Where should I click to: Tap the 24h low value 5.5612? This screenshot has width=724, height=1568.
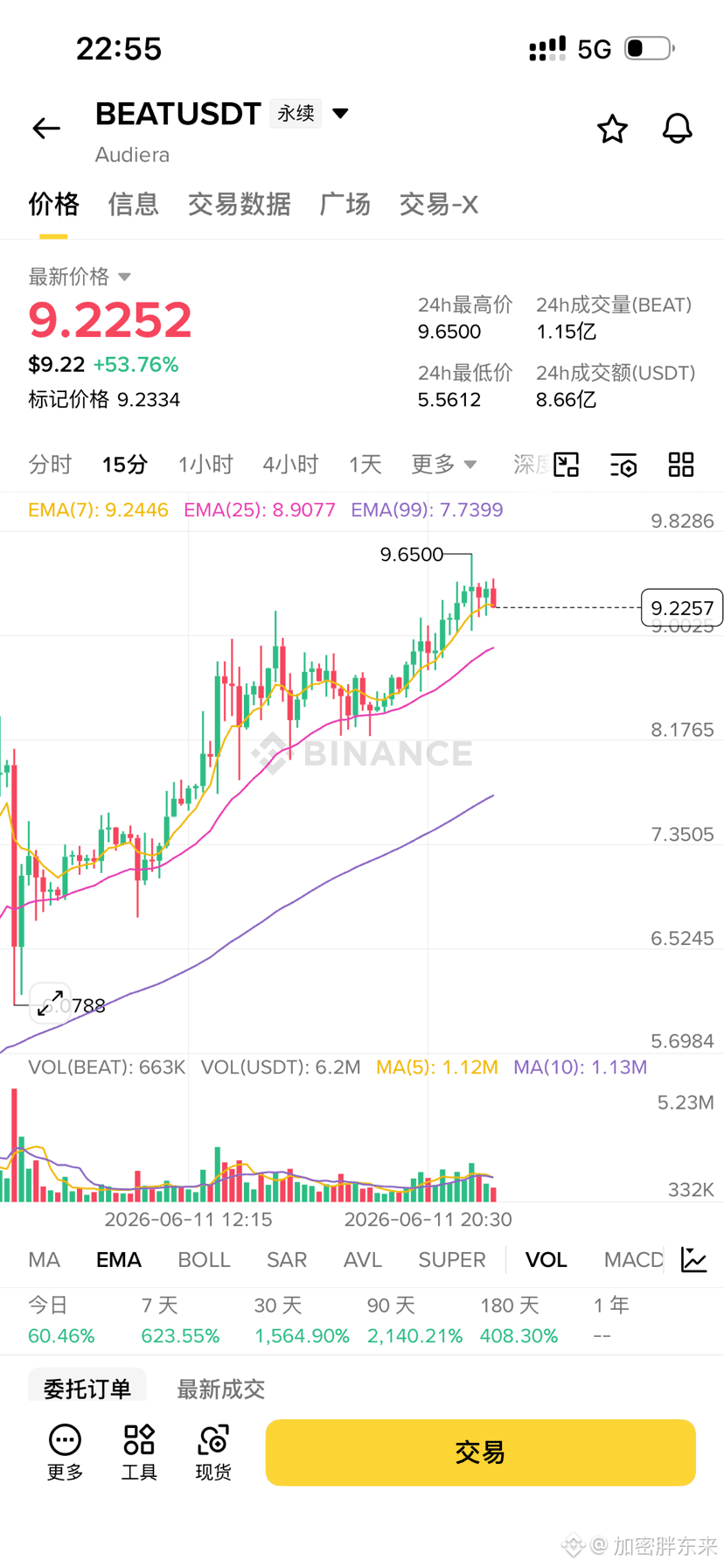[449, 400]
